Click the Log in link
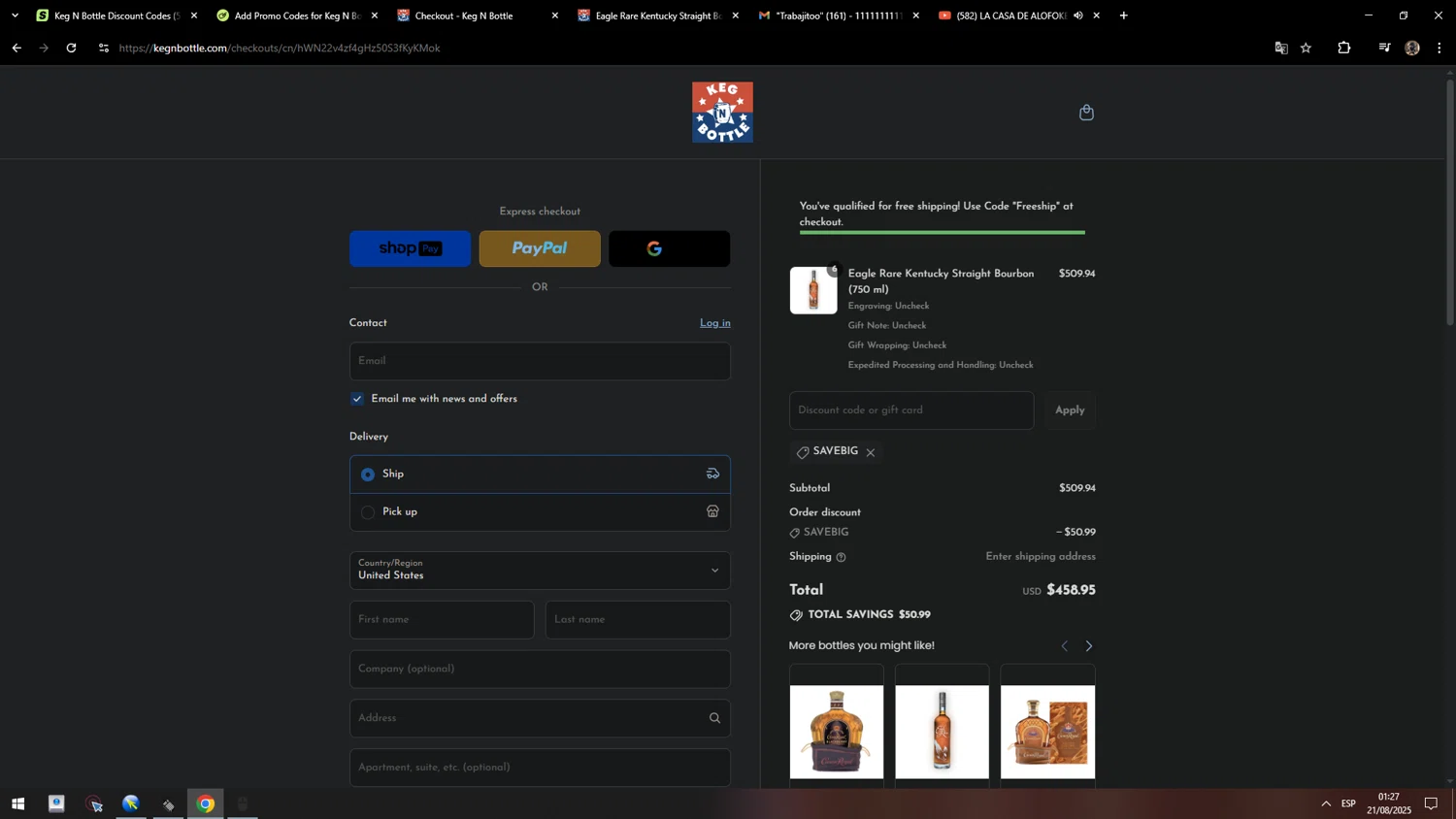The width and height of the screenshot is (1456, 819). coord(715,323)
